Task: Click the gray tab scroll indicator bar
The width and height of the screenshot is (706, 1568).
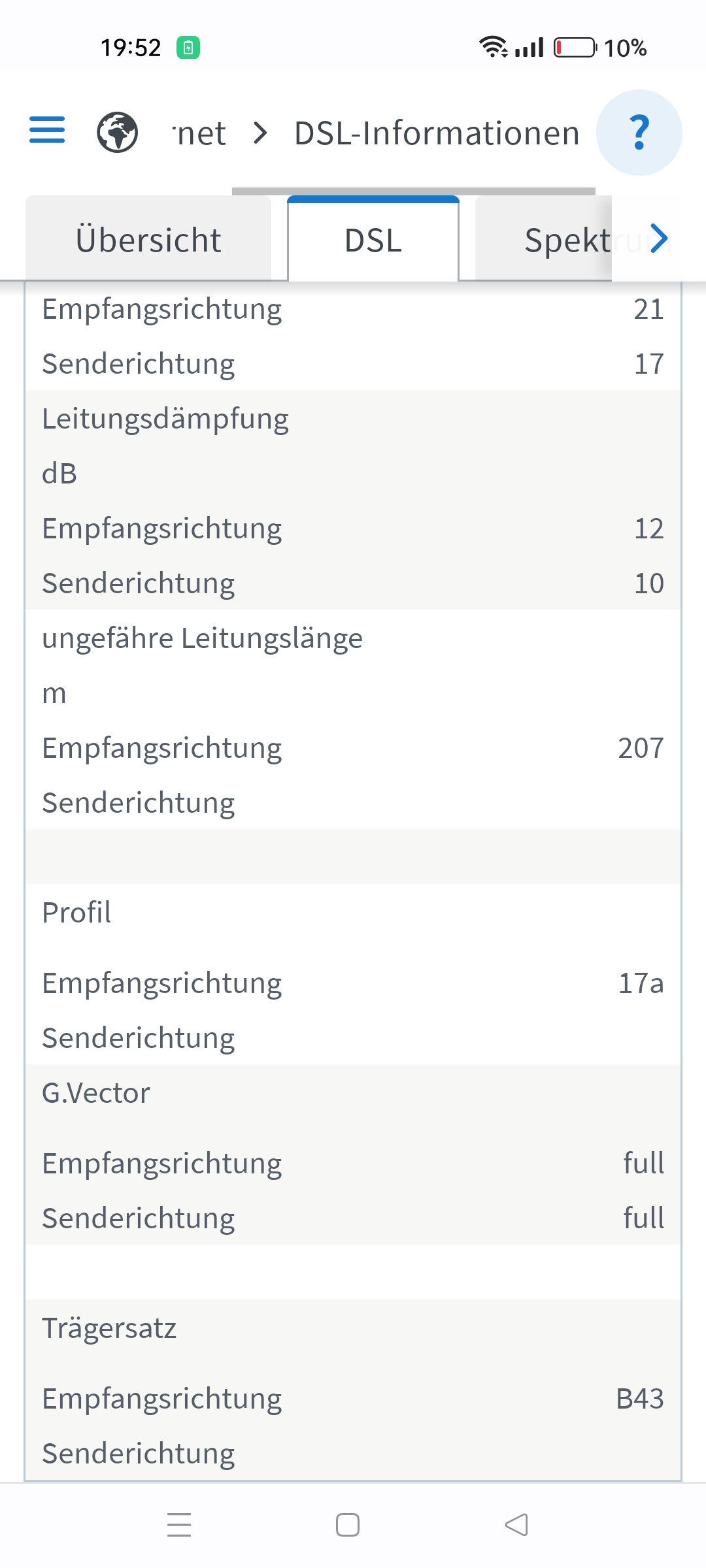Action: point(413,191)
